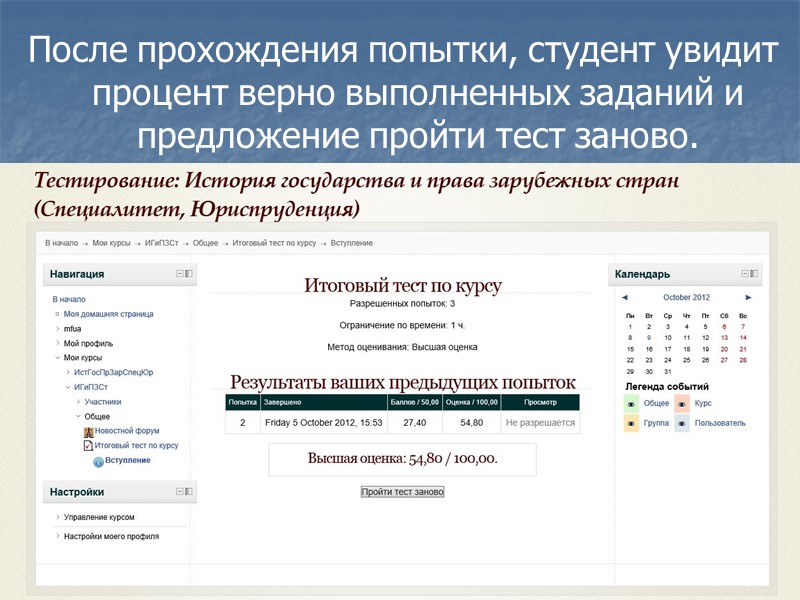Click Пользователь legend label in calendar
The height and width of the screenshot is (600, 800).
pos(720,423)
